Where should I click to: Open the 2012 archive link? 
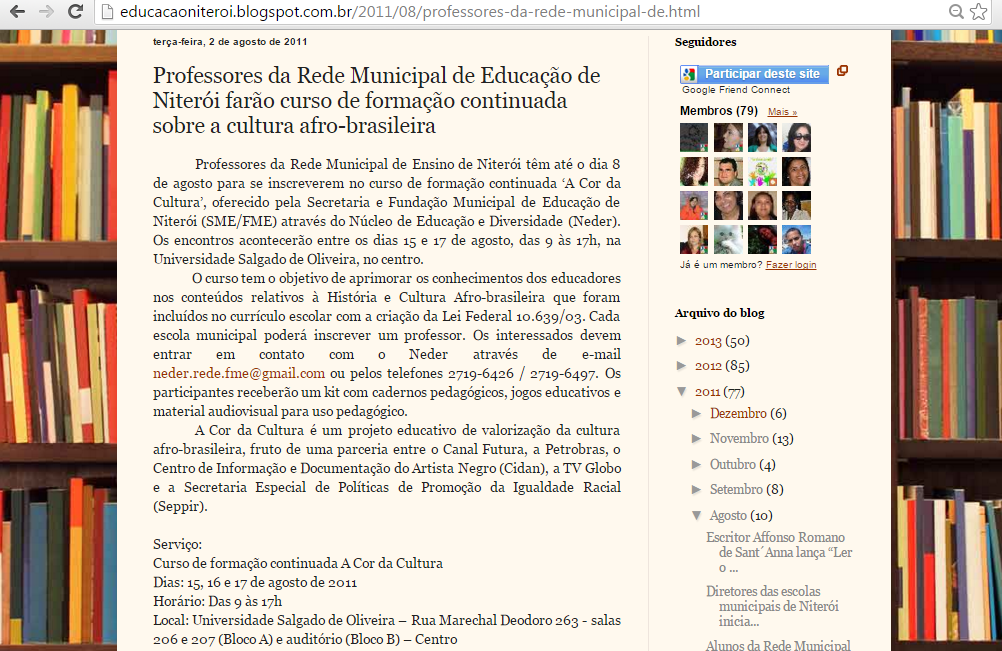pos(708,366)
